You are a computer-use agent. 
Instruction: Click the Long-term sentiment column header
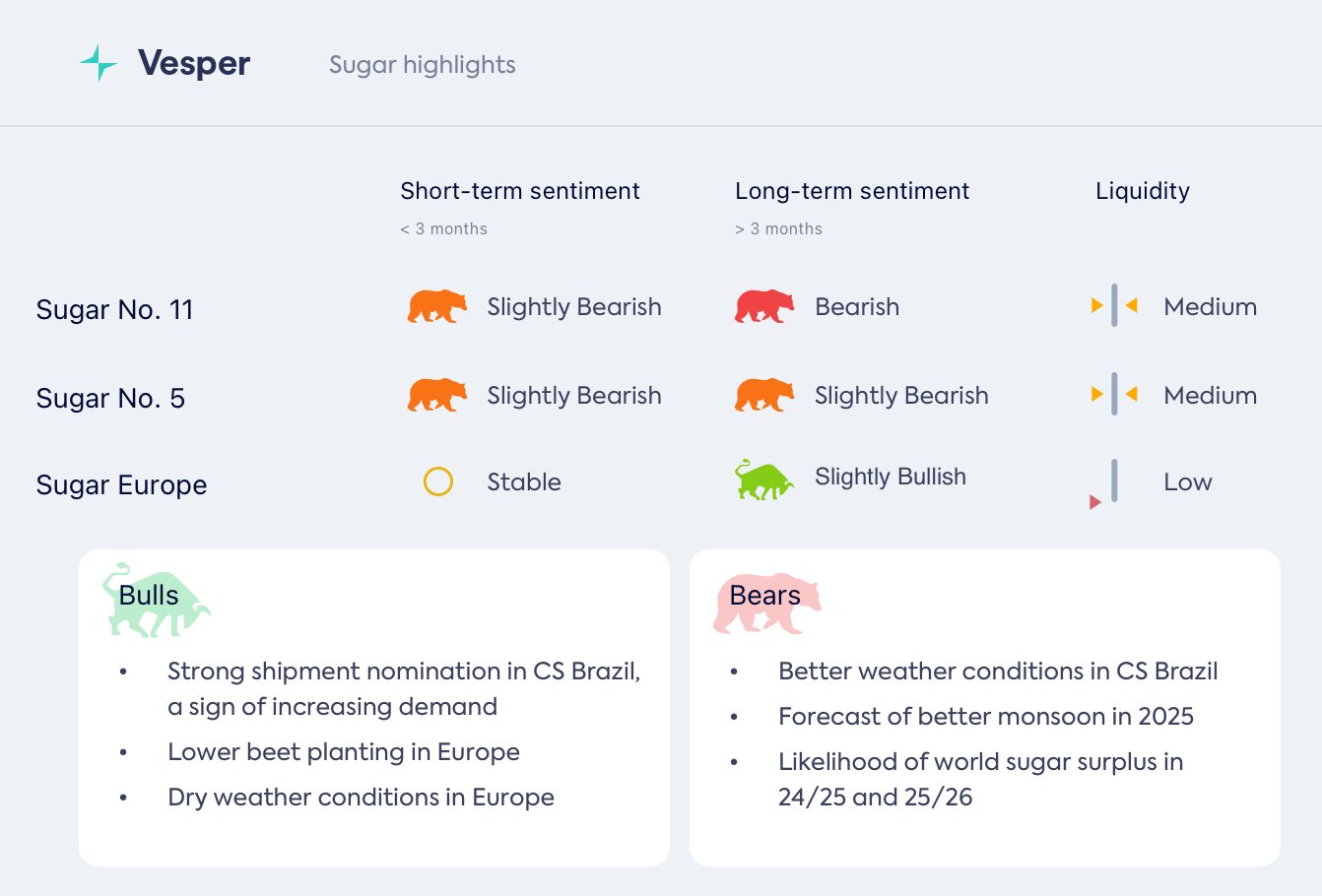[x=852, y=191]
